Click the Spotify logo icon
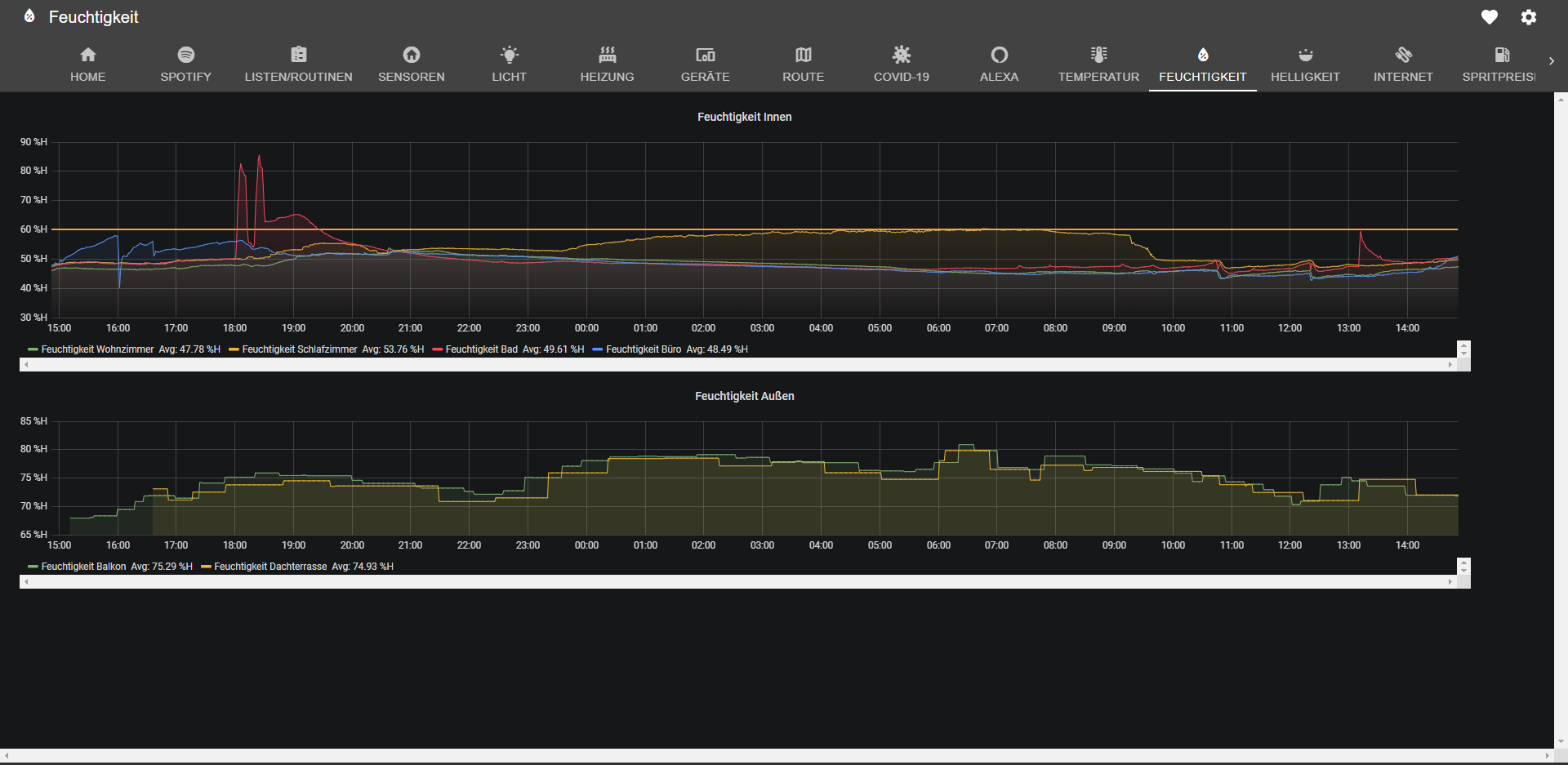Image resolution: width=1568 pixels, height=765 pixels. (185, 55)
